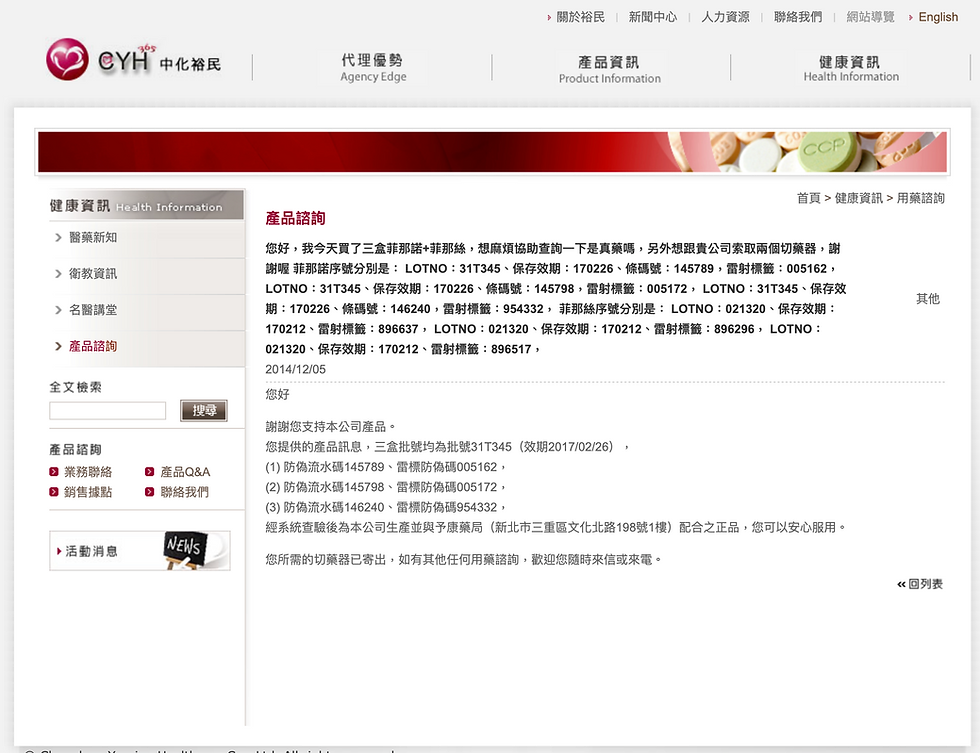Select 名醫講堂 in sidebar
The height and width of the screenshot is (753, 980).
(92, 310)
